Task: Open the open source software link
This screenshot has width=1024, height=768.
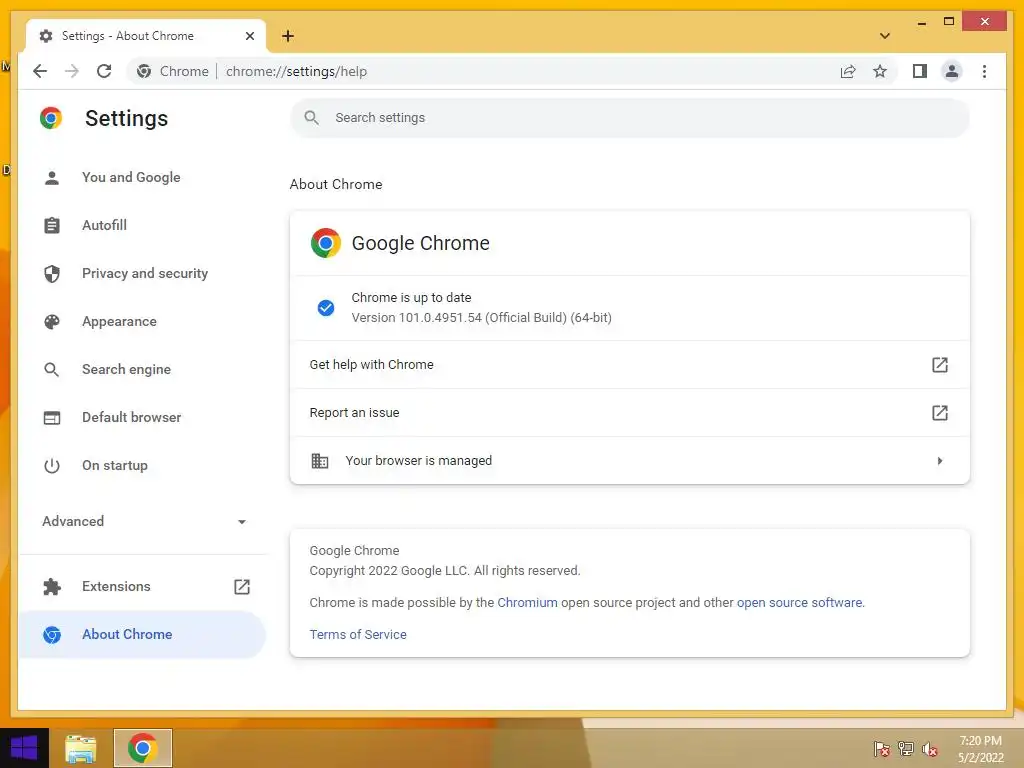Action: coord(799,602)
